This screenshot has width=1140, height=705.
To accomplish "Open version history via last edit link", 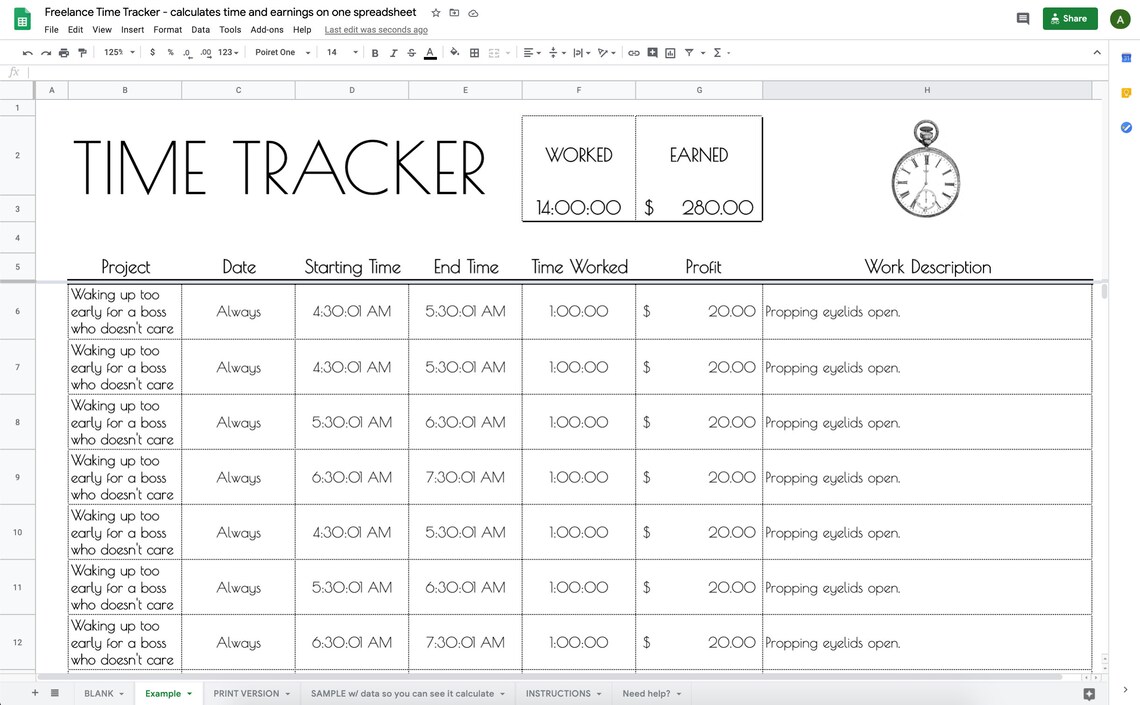I will click(x=375, y=29).
